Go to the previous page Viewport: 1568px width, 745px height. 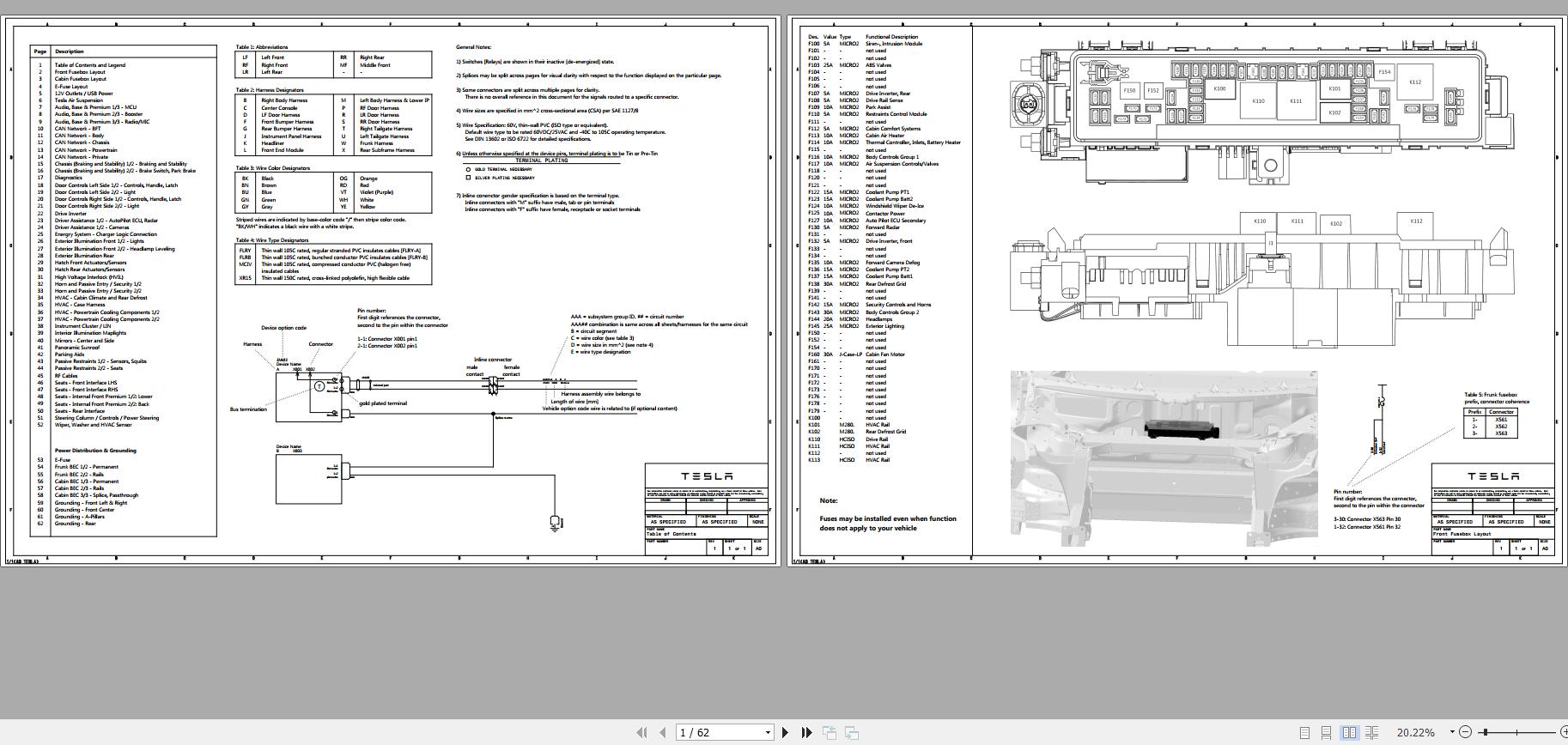[662, 732]
